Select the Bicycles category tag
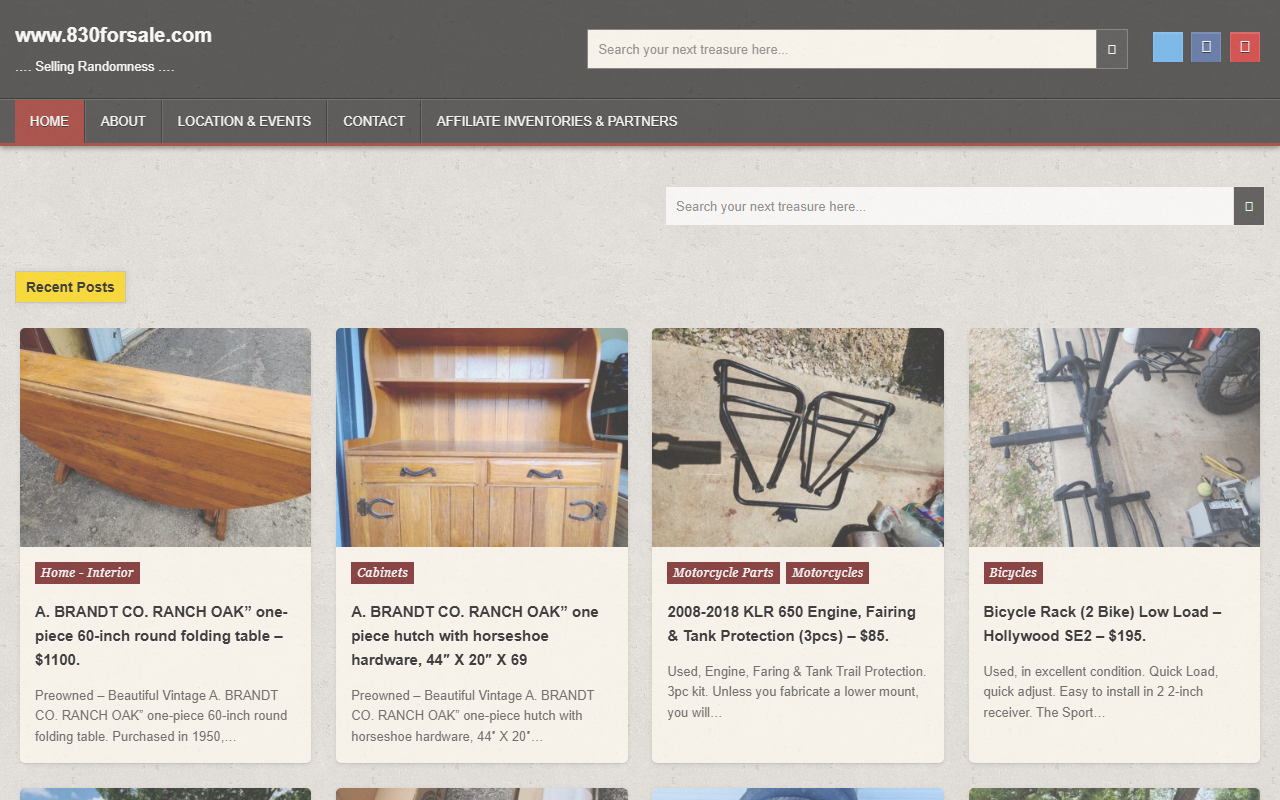Image resolution: width=1280 pixels, height=800 pixels. coord(1013,573)
